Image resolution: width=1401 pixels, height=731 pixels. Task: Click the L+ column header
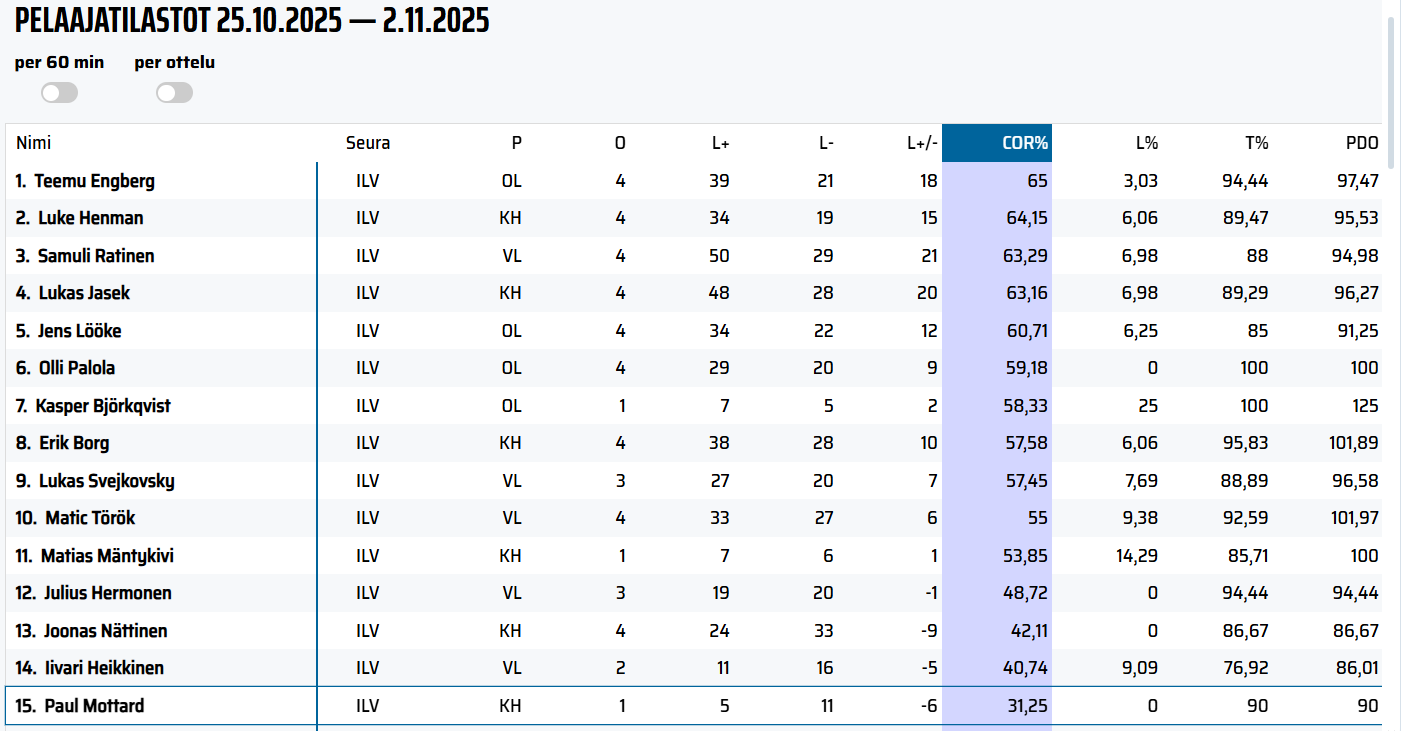point(720,143)
